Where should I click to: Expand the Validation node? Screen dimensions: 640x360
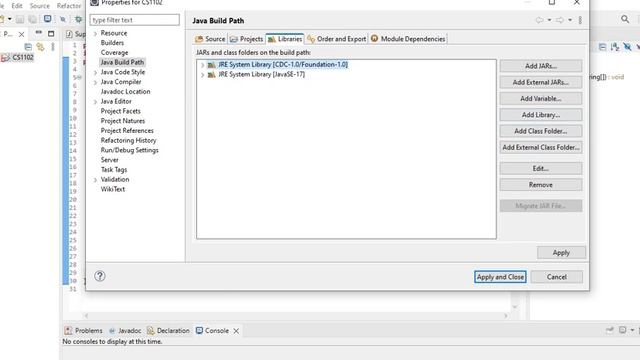(95, 180)
